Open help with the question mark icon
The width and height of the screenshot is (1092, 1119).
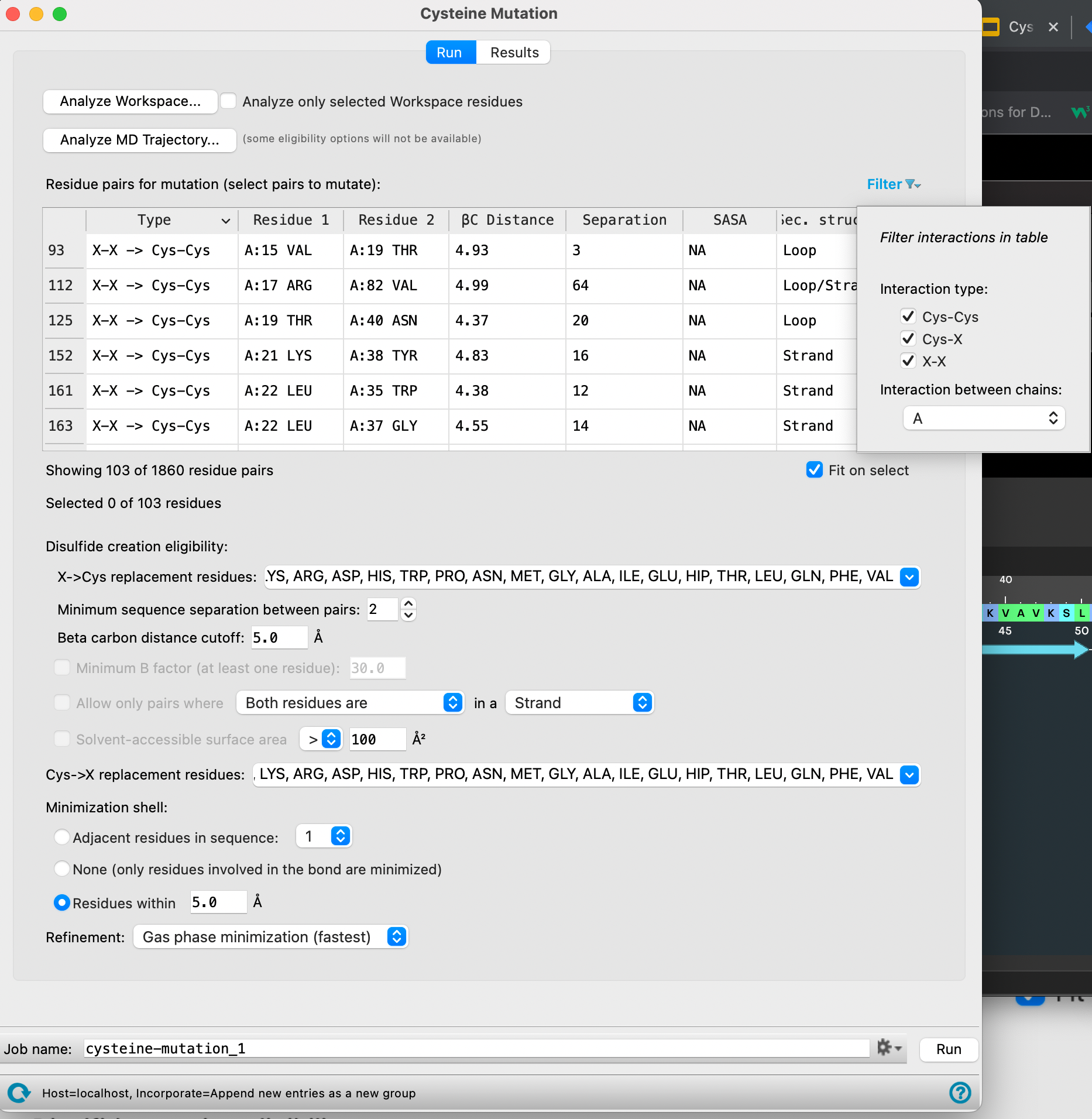(960, 1092)
